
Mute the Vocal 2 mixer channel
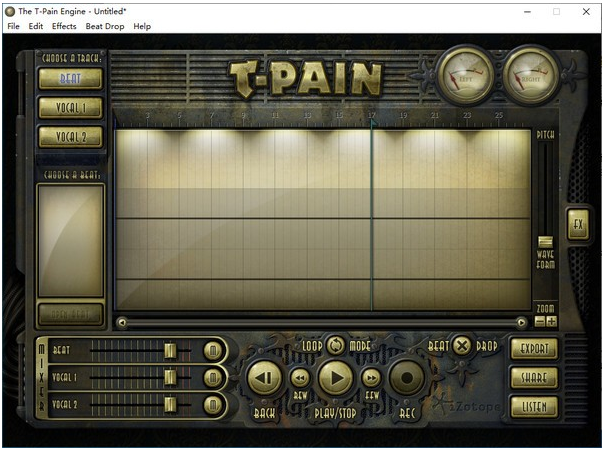point(212,404)
